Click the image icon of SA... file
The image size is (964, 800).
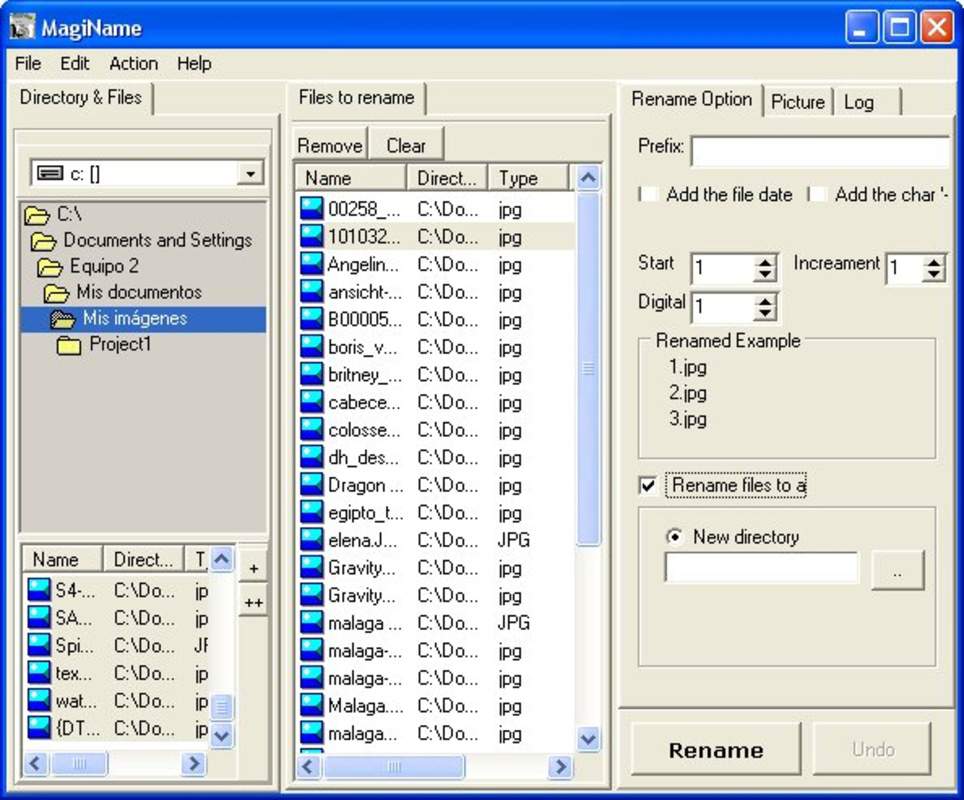click(x=39, y=618)
